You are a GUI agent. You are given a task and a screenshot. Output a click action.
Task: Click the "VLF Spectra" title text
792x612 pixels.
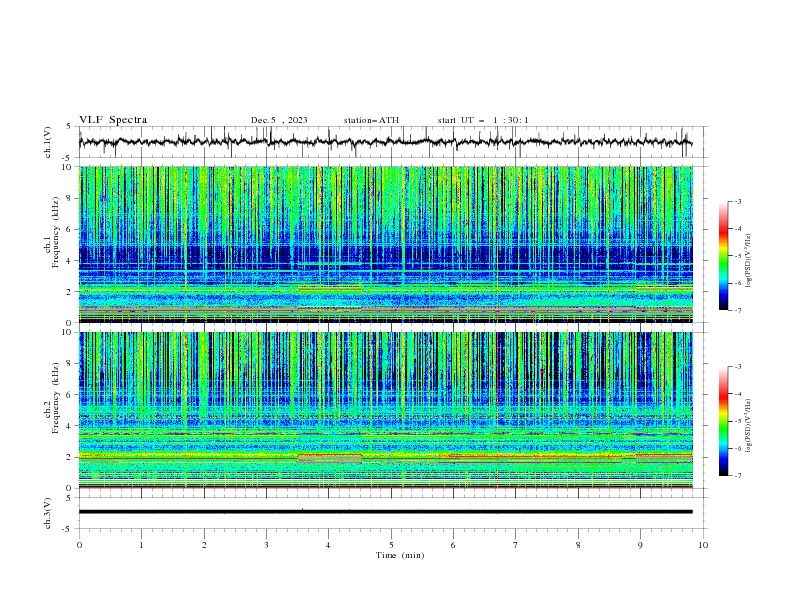click(x=113, y=120)
